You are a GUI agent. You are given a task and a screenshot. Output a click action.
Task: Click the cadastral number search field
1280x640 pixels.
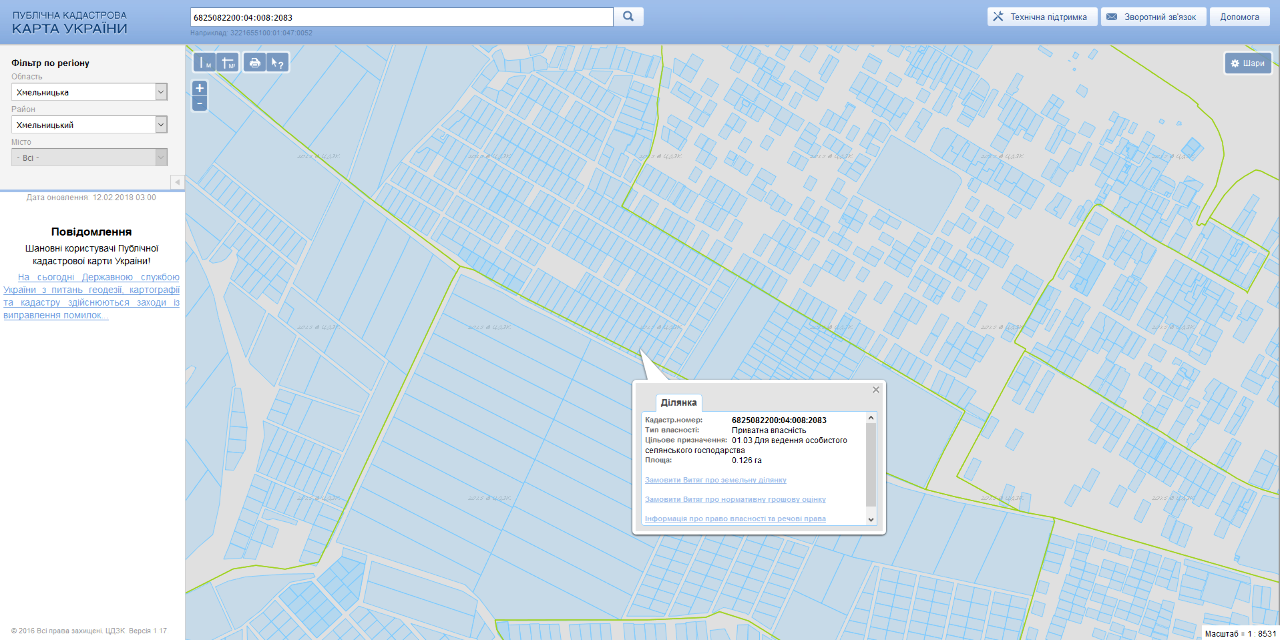point(401,17)
